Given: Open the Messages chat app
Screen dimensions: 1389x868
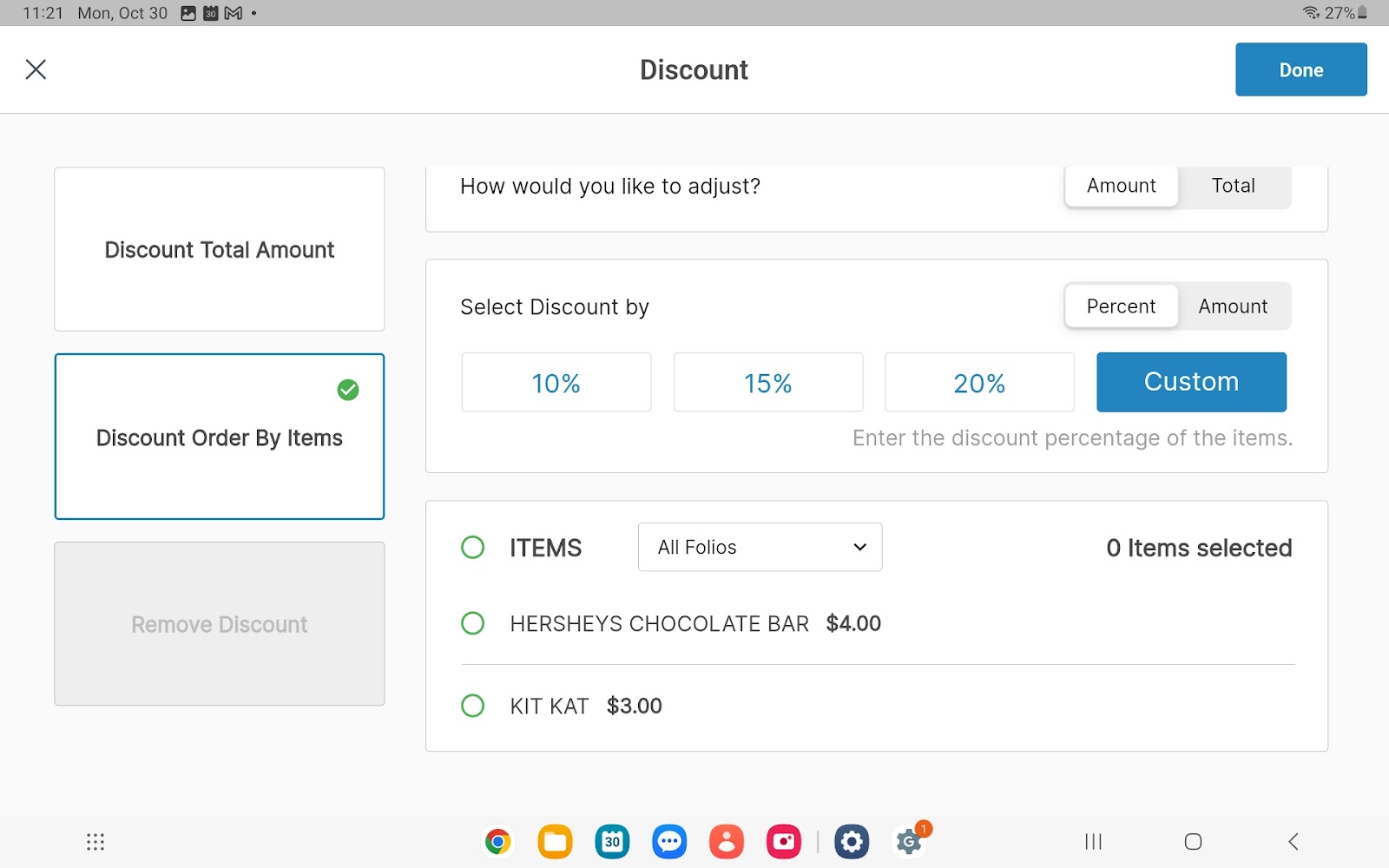Looking at the screenshot, I should point(669,841).
